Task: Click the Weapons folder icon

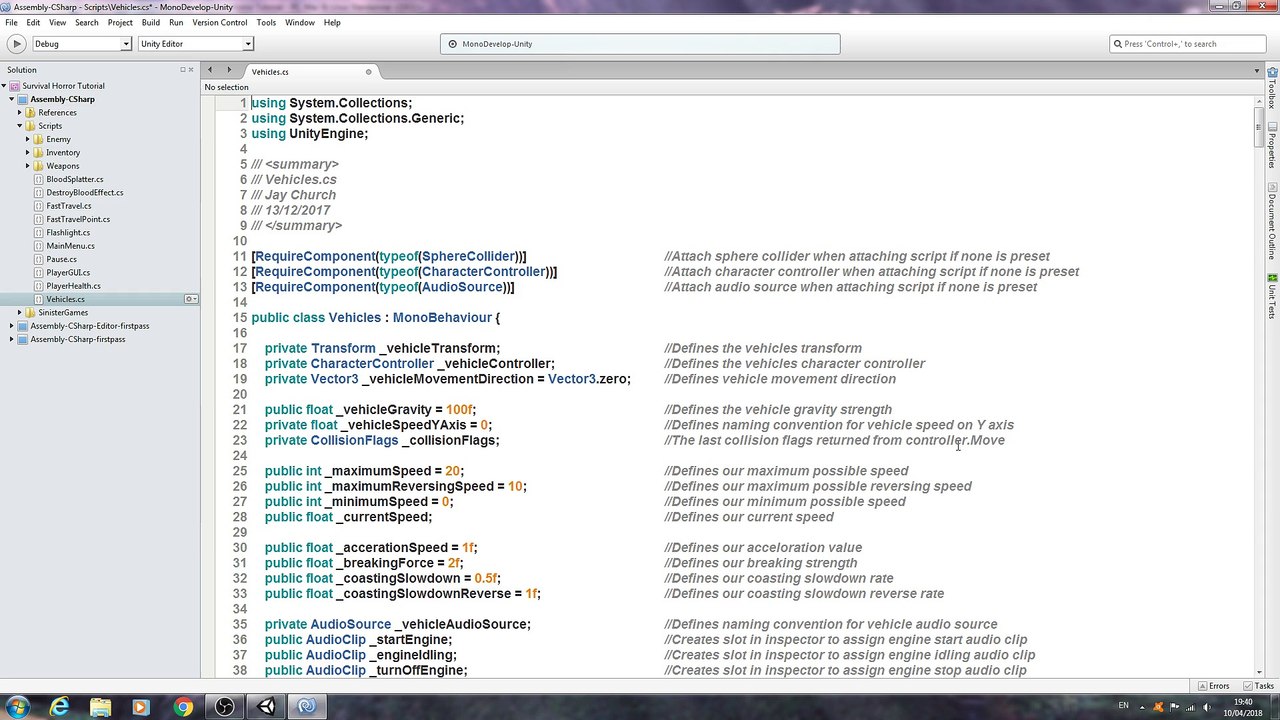Action: pos(38,166)
